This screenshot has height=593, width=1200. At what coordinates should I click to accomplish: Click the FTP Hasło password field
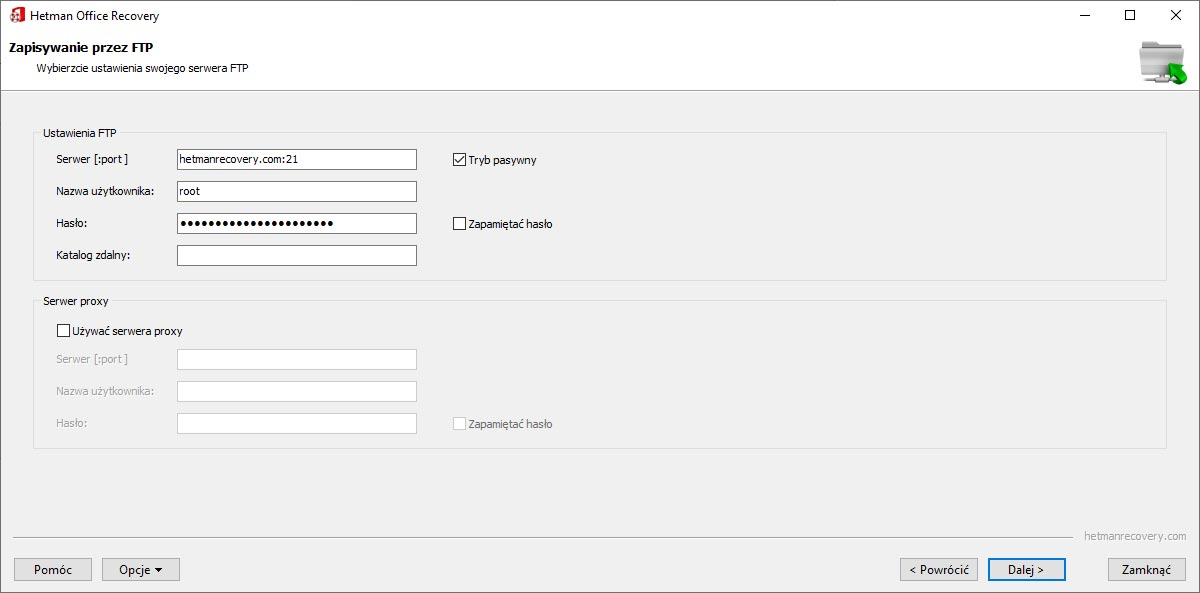(x=297, y=223)
